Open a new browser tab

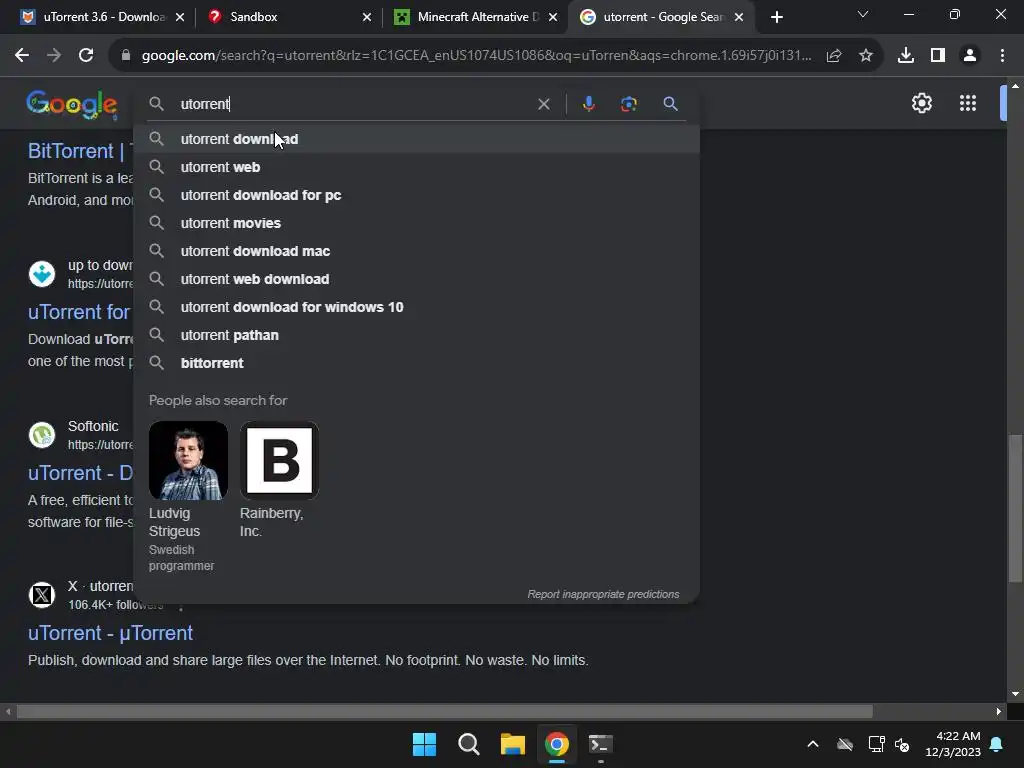pyautogui.click(x=776, y=17)
